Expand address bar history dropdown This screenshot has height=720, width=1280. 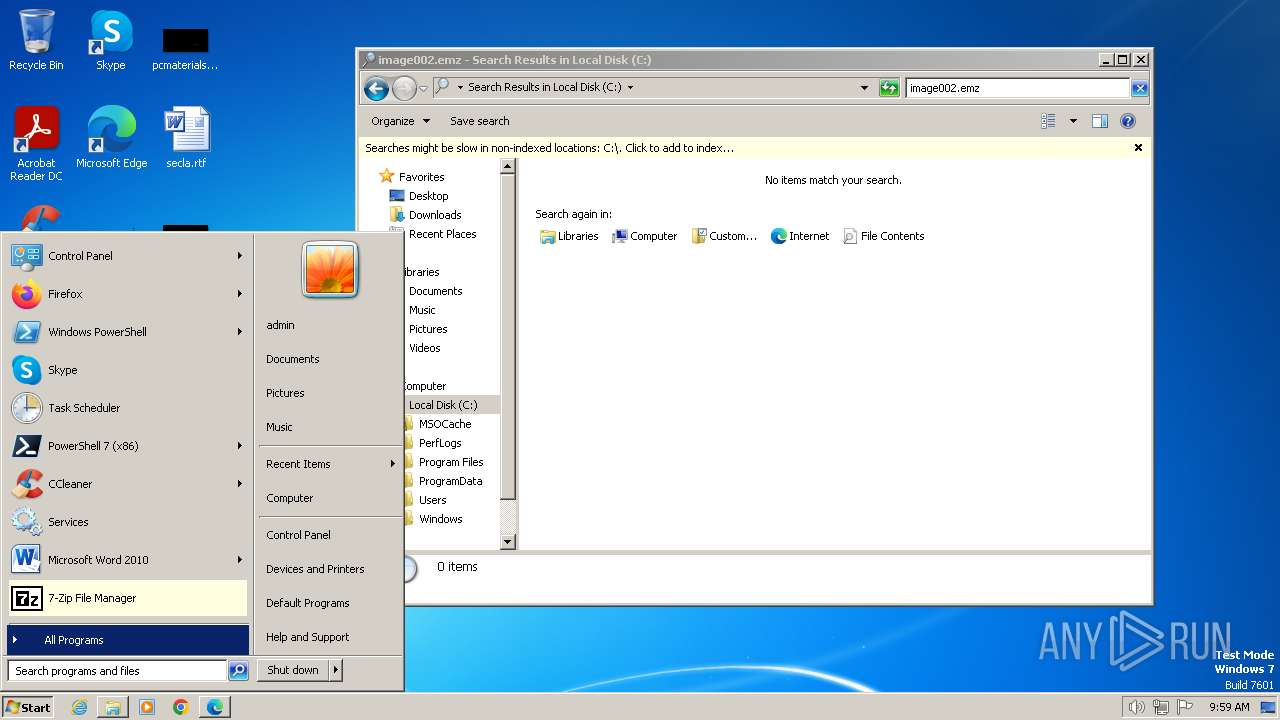pos(864,88)
